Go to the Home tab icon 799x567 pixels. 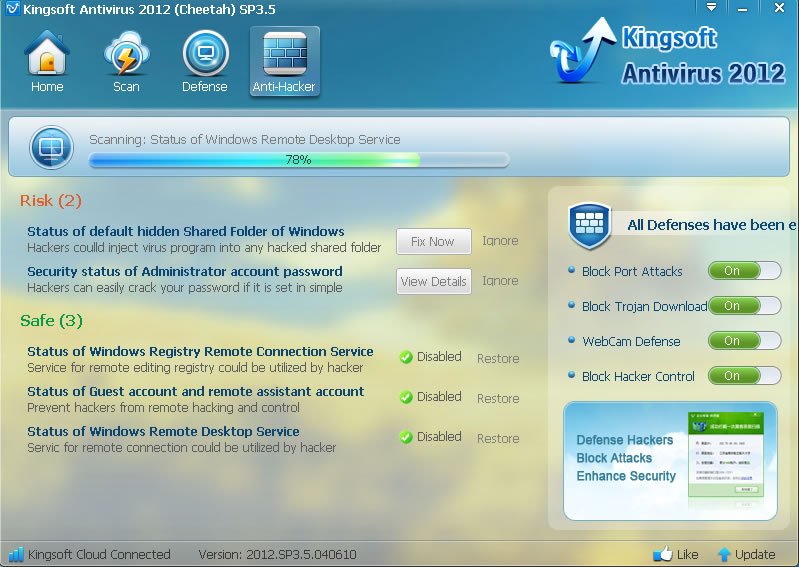pos(46,53)
